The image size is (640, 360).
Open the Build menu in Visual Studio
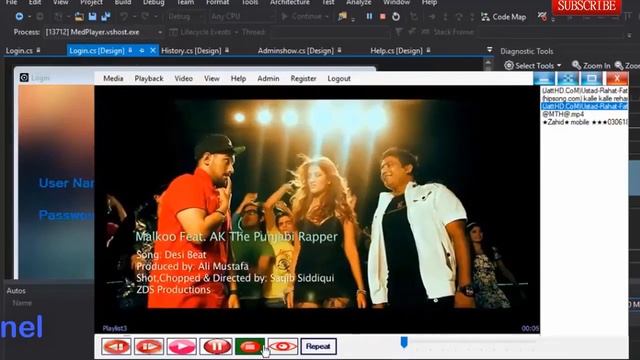click(122, 2)
